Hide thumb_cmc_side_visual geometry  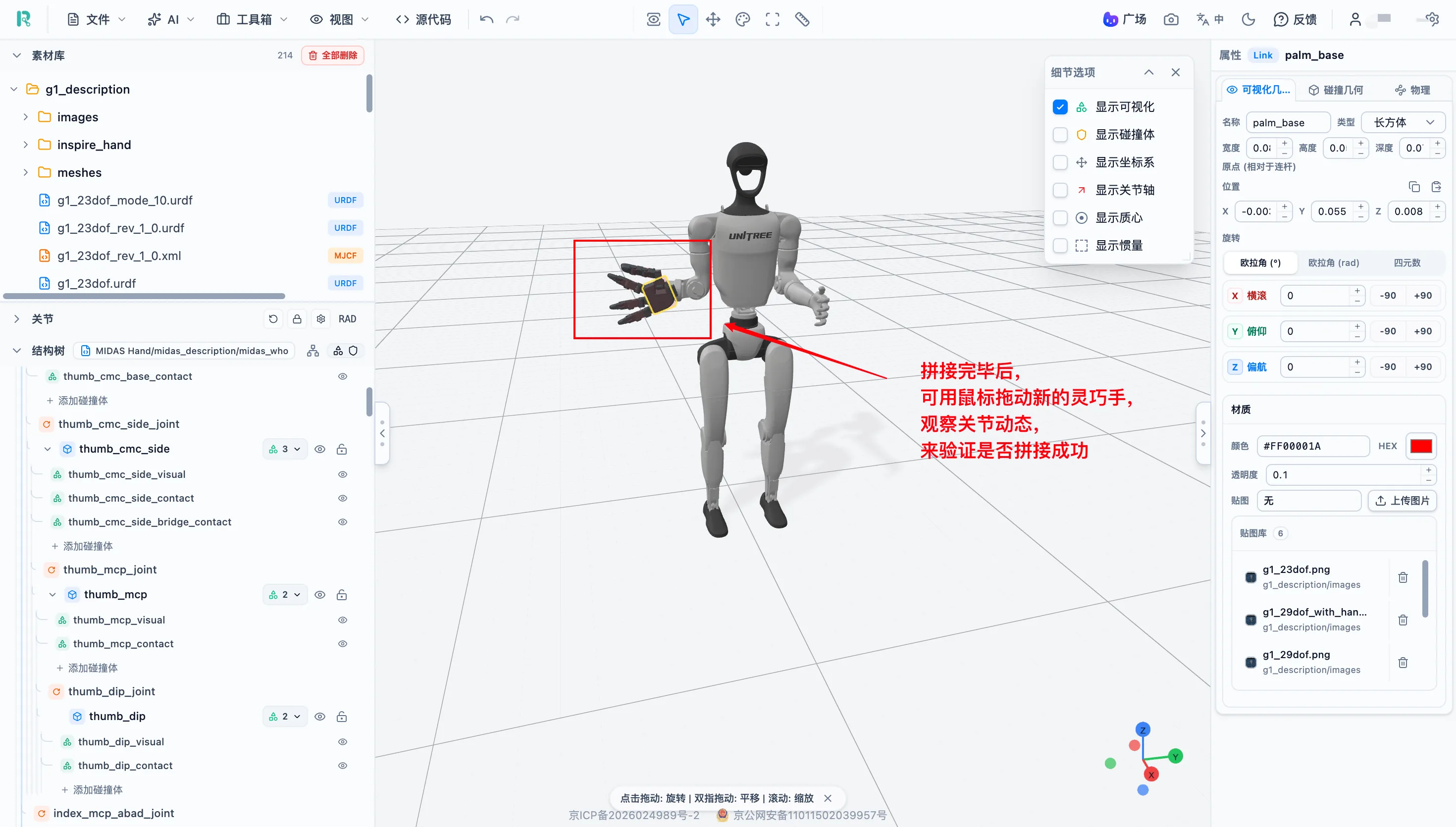[342, 474]
